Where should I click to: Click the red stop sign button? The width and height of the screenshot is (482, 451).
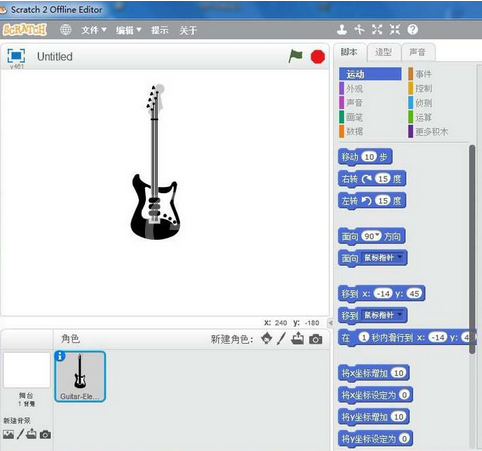(318, 57)
